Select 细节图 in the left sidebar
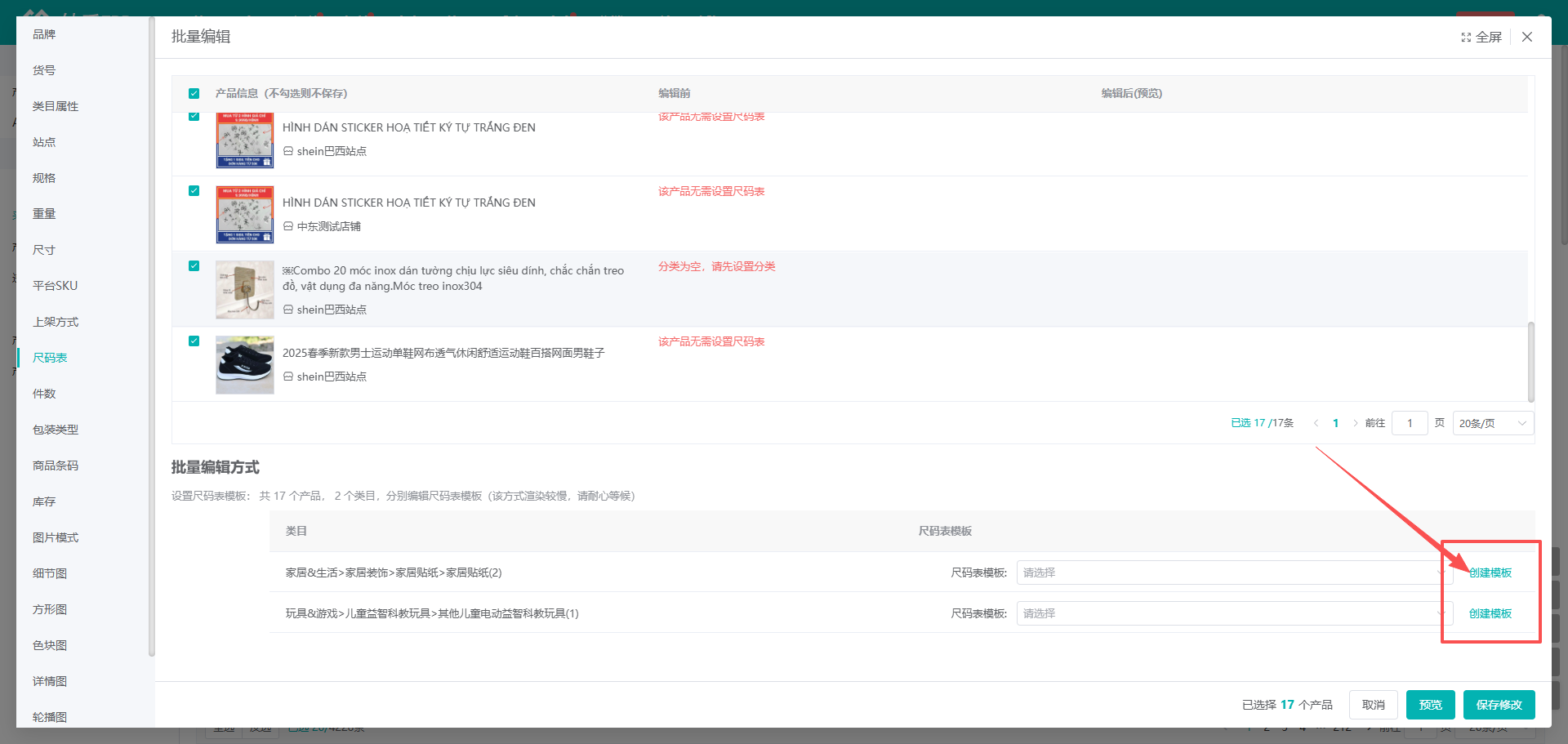1568x744 pixels. pos(50,573)
